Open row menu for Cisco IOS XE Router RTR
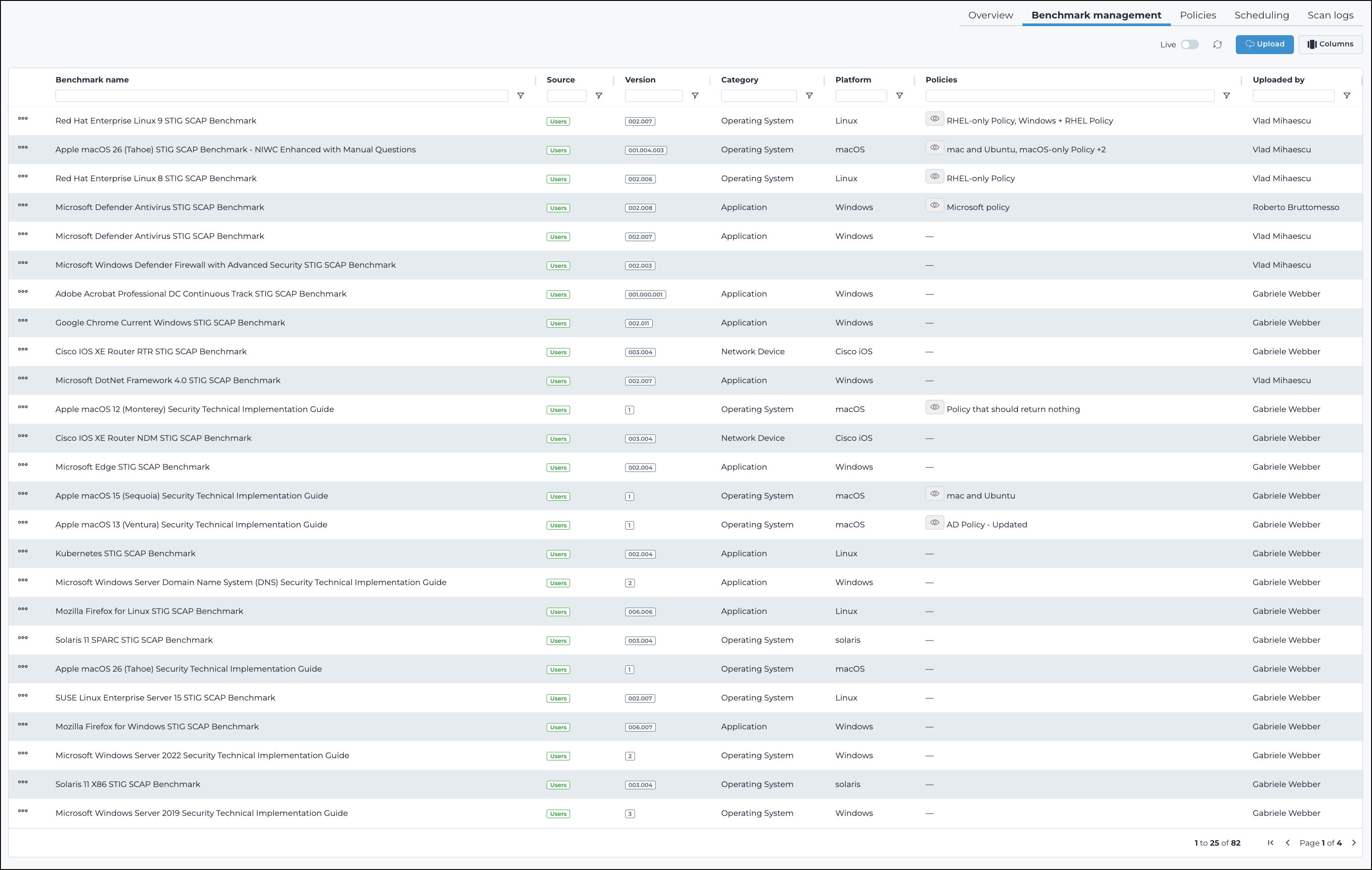Viewport: 1372px width, 870px height. [23, 350]
